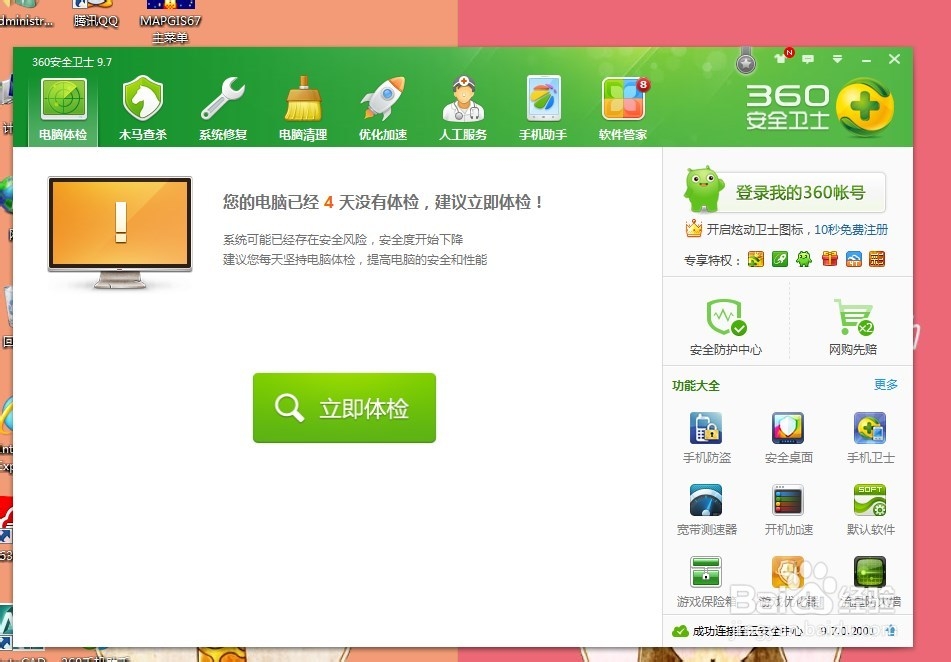The height and width of the screenshot is (662, 951).
Task: Click the 360安全卫士 9.7 window title
Action: pyautogui.click(x=72, y=62)
